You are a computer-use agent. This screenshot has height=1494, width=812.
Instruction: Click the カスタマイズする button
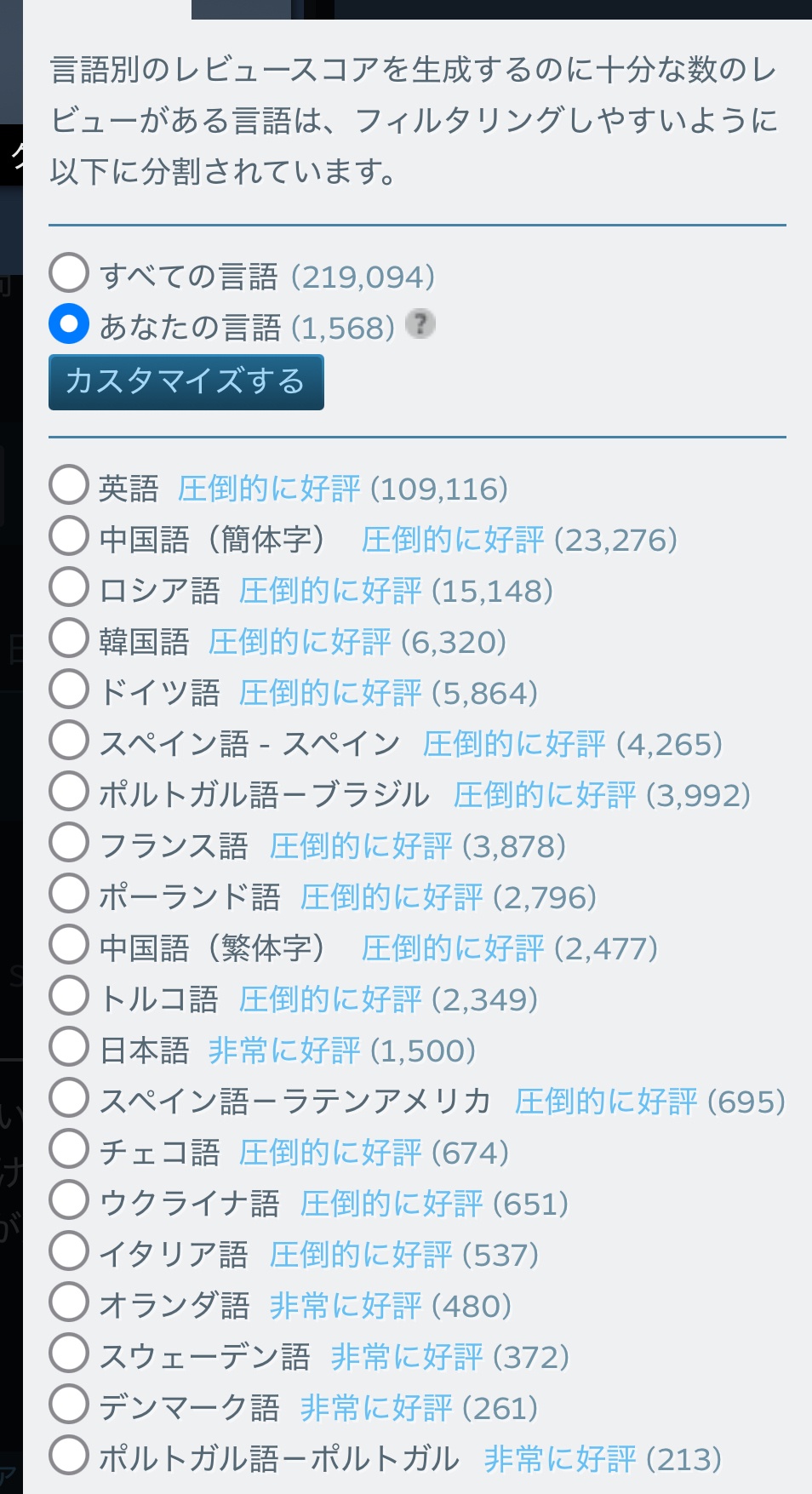pos(186,382)
